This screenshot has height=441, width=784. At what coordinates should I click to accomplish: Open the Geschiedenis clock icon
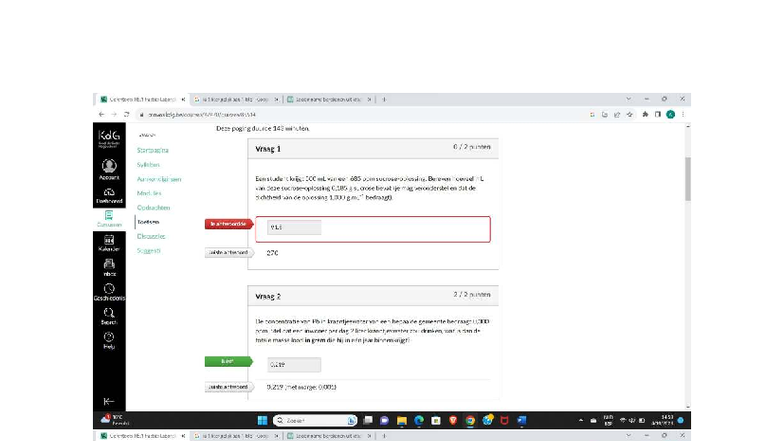109,291
